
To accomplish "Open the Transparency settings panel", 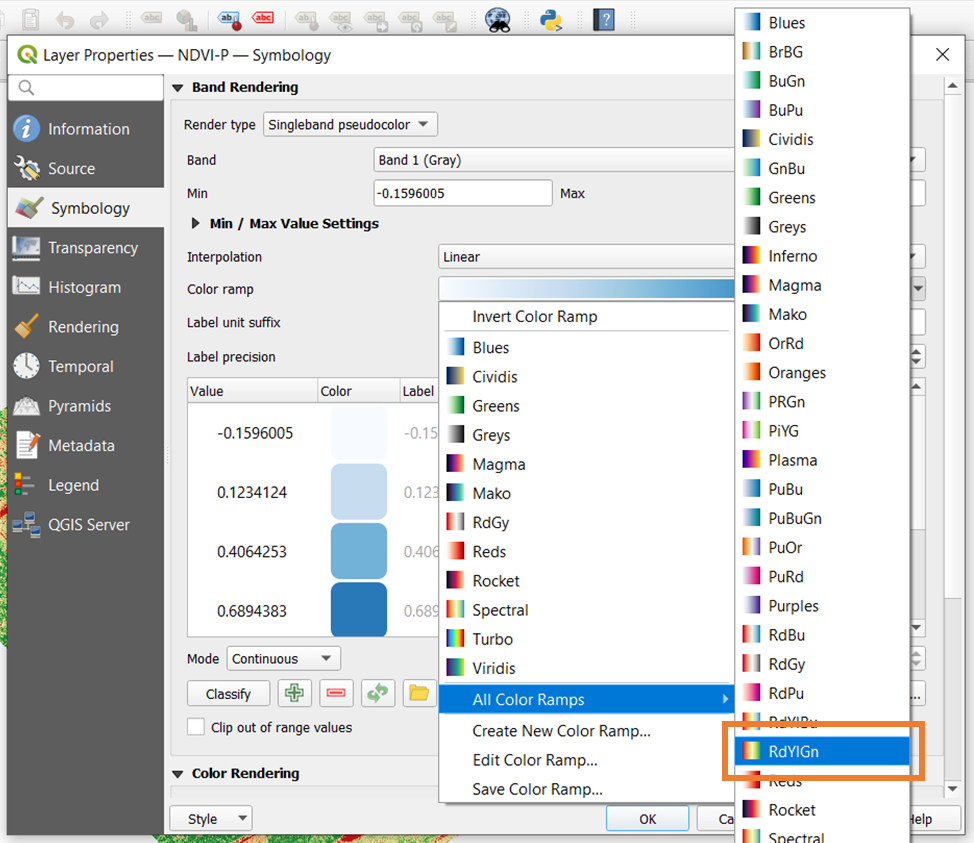I will tap(86, 248).
